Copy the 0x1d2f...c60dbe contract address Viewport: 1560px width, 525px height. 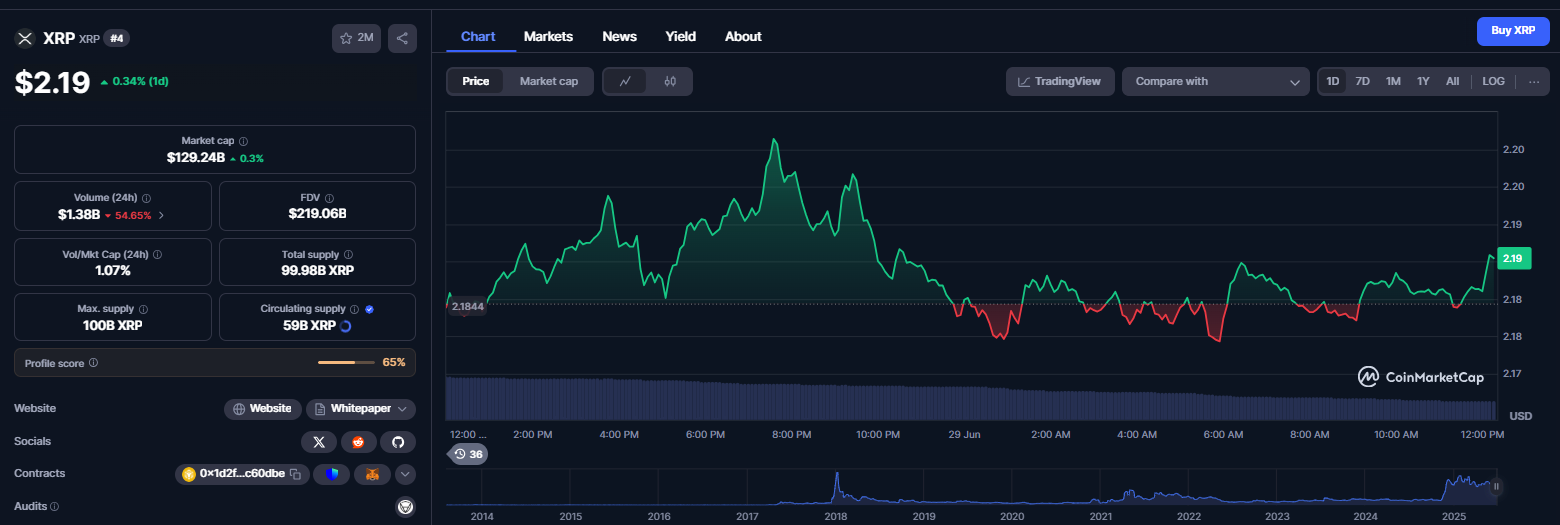[x=296, y=474]
